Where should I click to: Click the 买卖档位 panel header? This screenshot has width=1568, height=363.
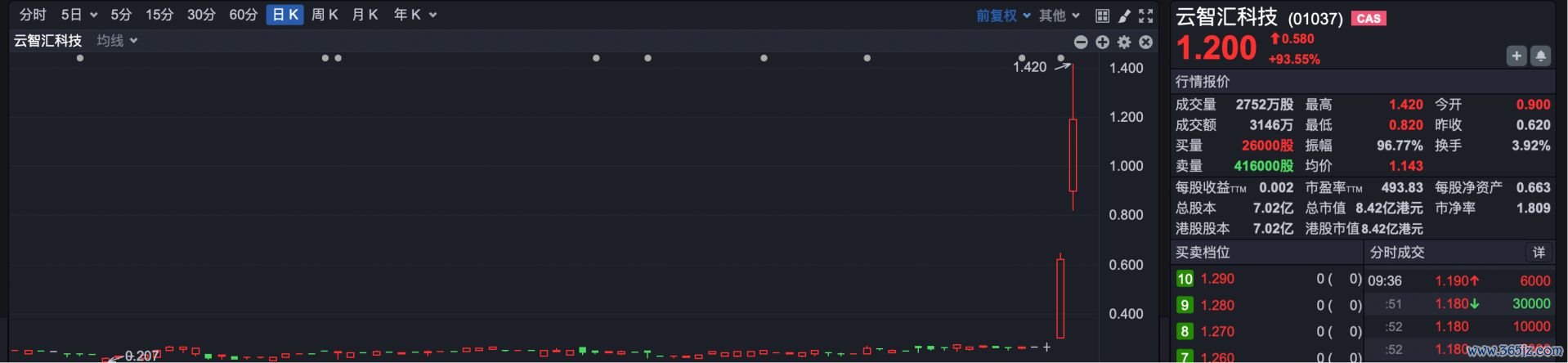click(1203, 253)
